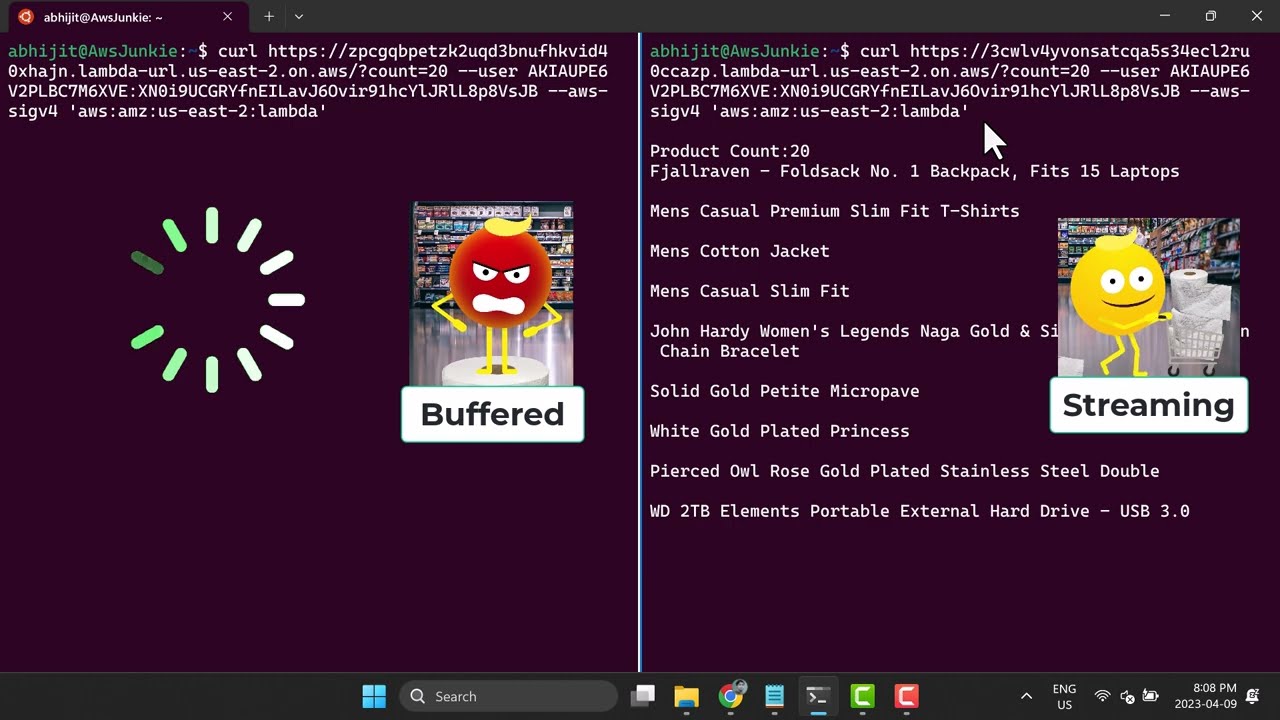Click the 'Pierced Owl Rose Gold Plated' line
1280x720 pixels.
click(x=905, y=471)
